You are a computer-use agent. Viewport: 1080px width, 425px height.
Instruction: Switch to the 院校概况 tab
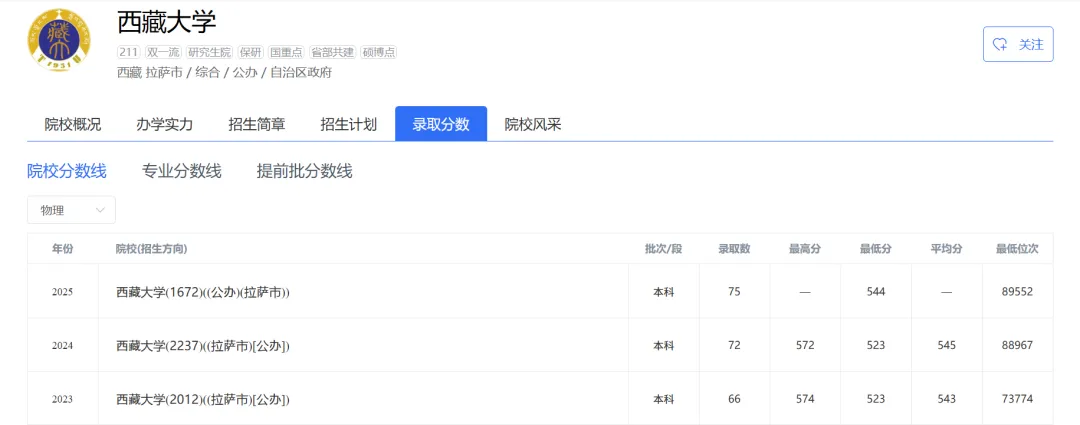(73, 124)
